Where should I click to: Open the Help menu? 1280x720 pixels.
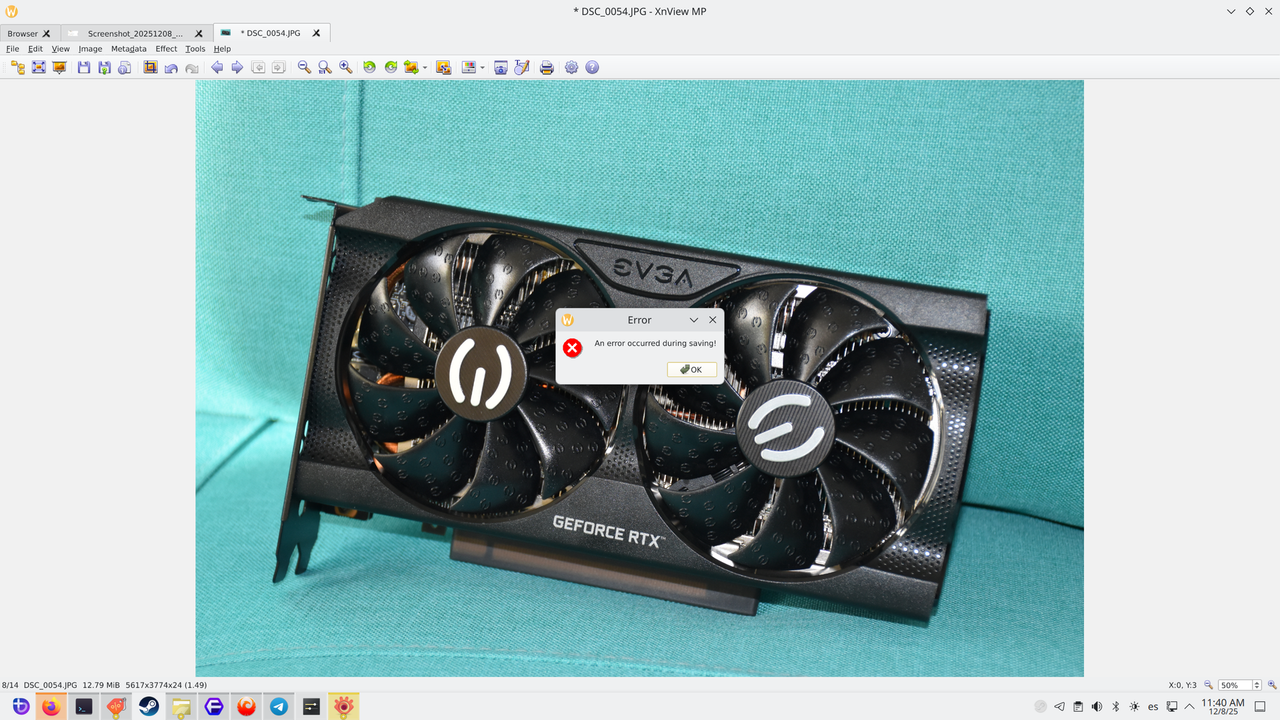[222, 48]
